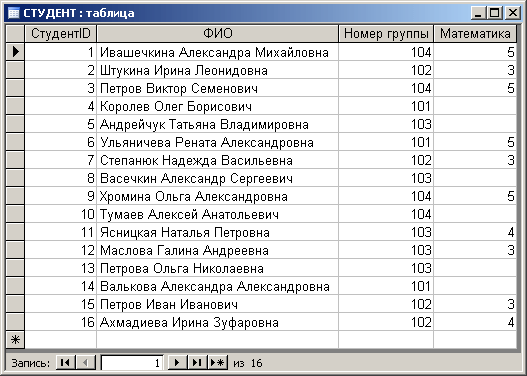Select the Номер группы column header
This screenshot has height=376, width=527.
tap(386, 34)
